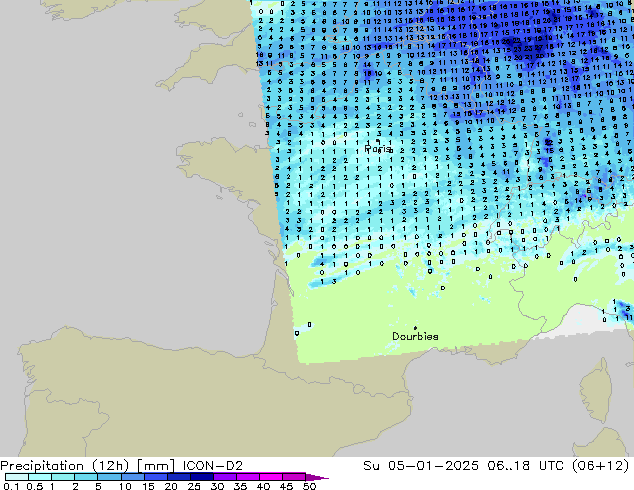Click the Precipitation (12h) title text
The width and height of the screenshot is (634, 490).
click(65, 466)
